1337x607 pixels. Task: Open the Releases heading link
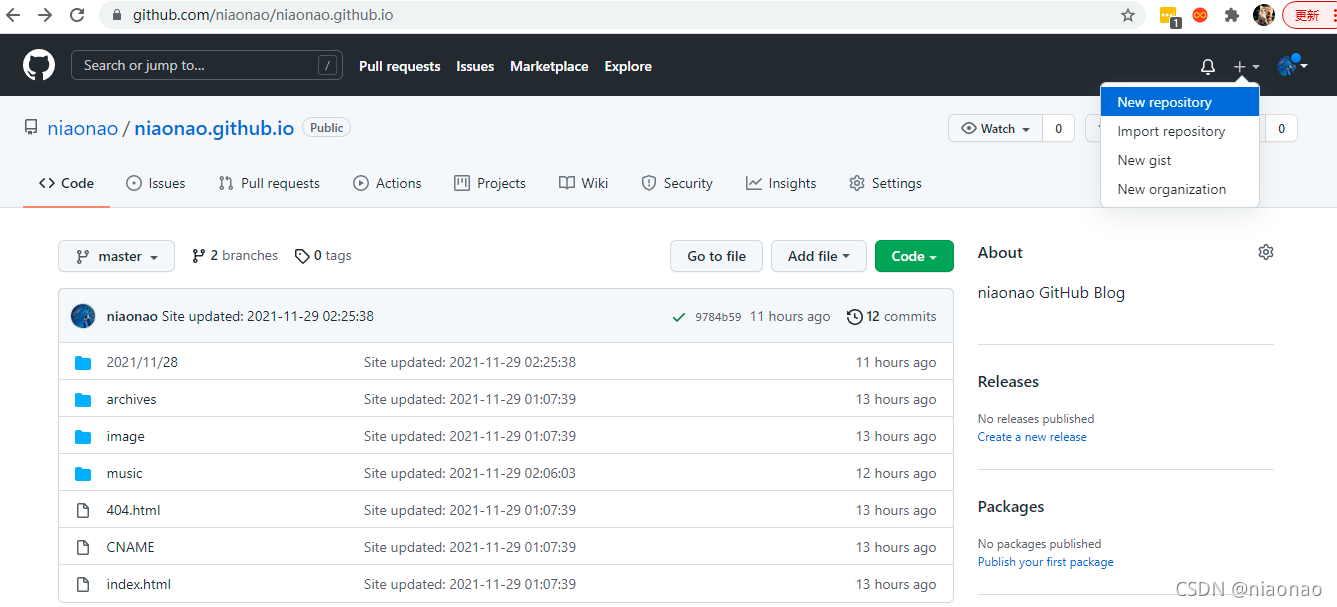coord(1008,382)
